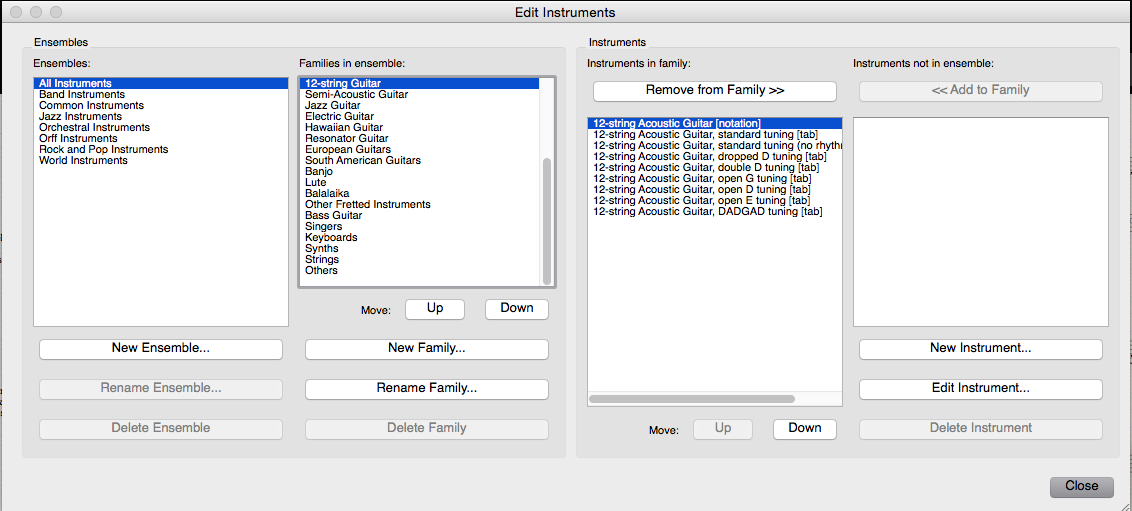
Task: Click the New Ensemble button
Action: pyautogui.click(x=161, y=349)
